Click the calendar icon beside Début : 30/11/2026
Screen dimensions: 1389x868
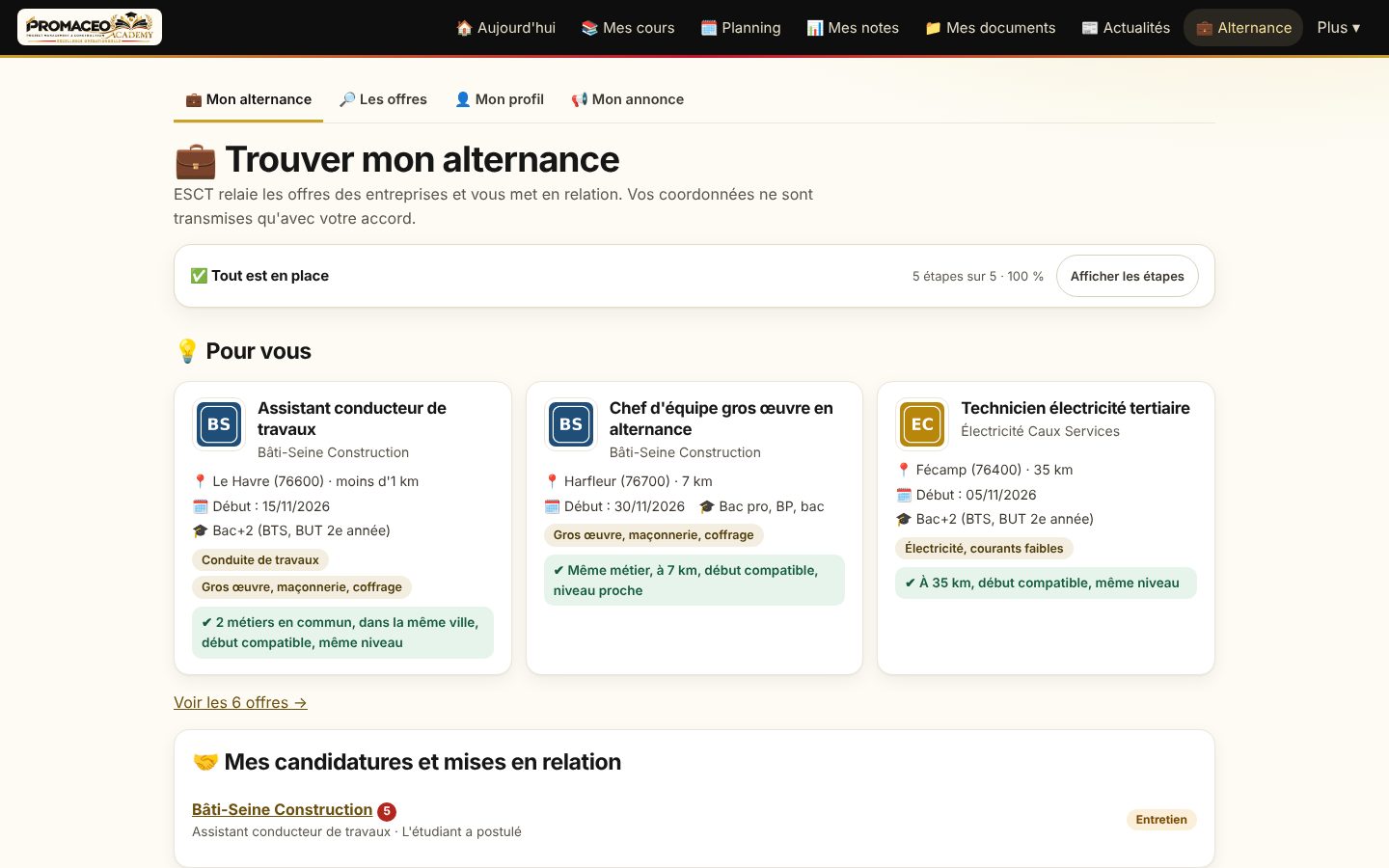[553, 506]
